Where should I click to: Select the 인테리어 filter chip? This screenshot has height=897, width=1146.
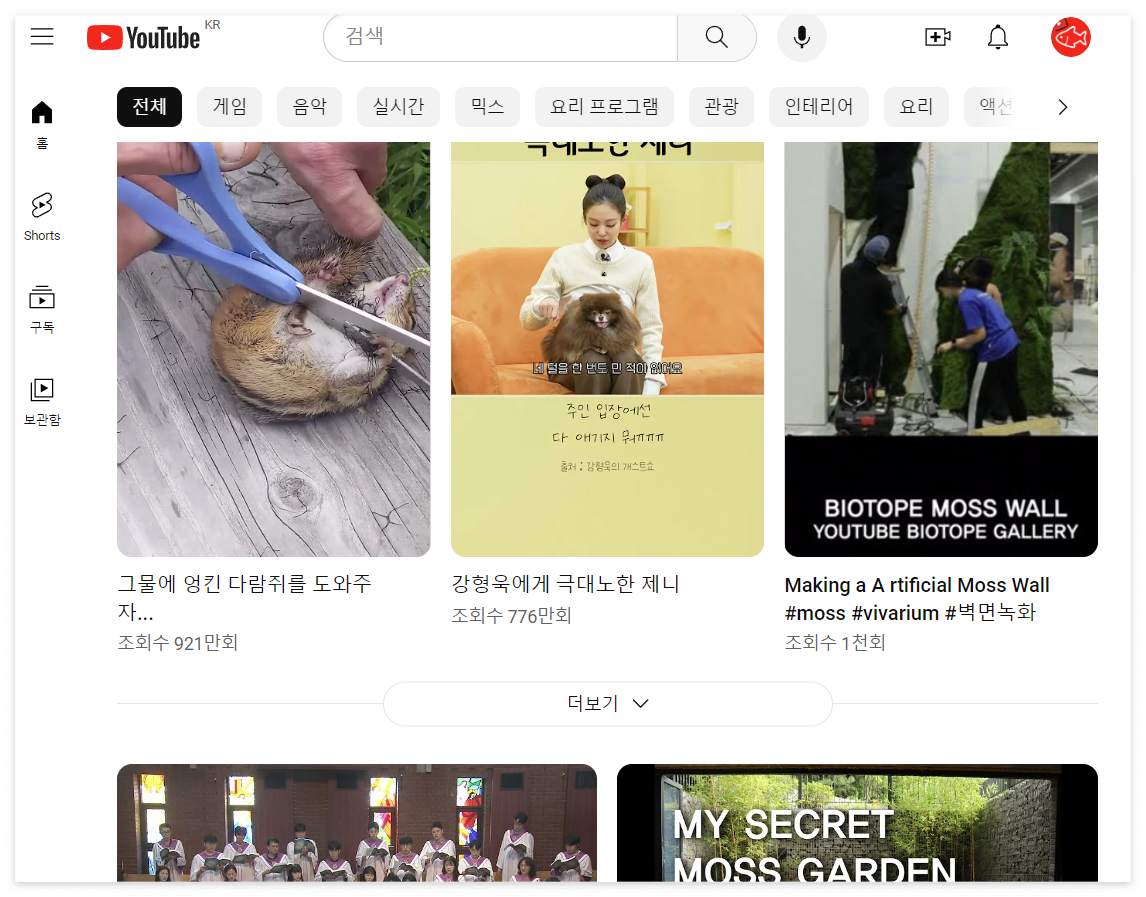(x=819, y=107)
